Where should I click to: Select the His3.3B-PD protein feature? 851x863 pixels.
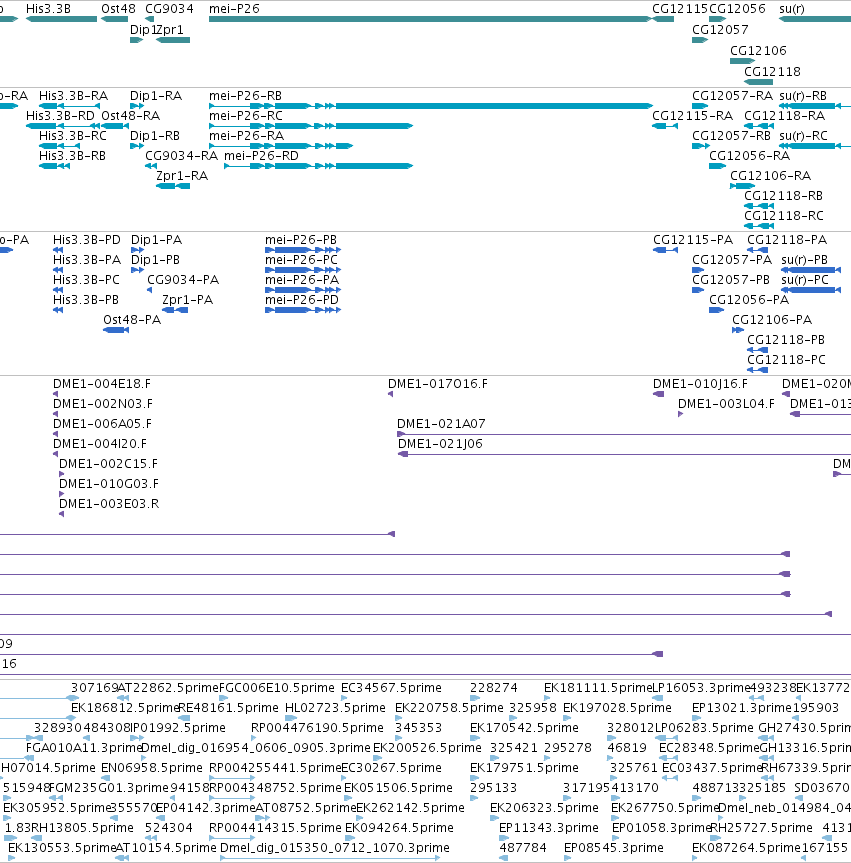click(58, 250)
